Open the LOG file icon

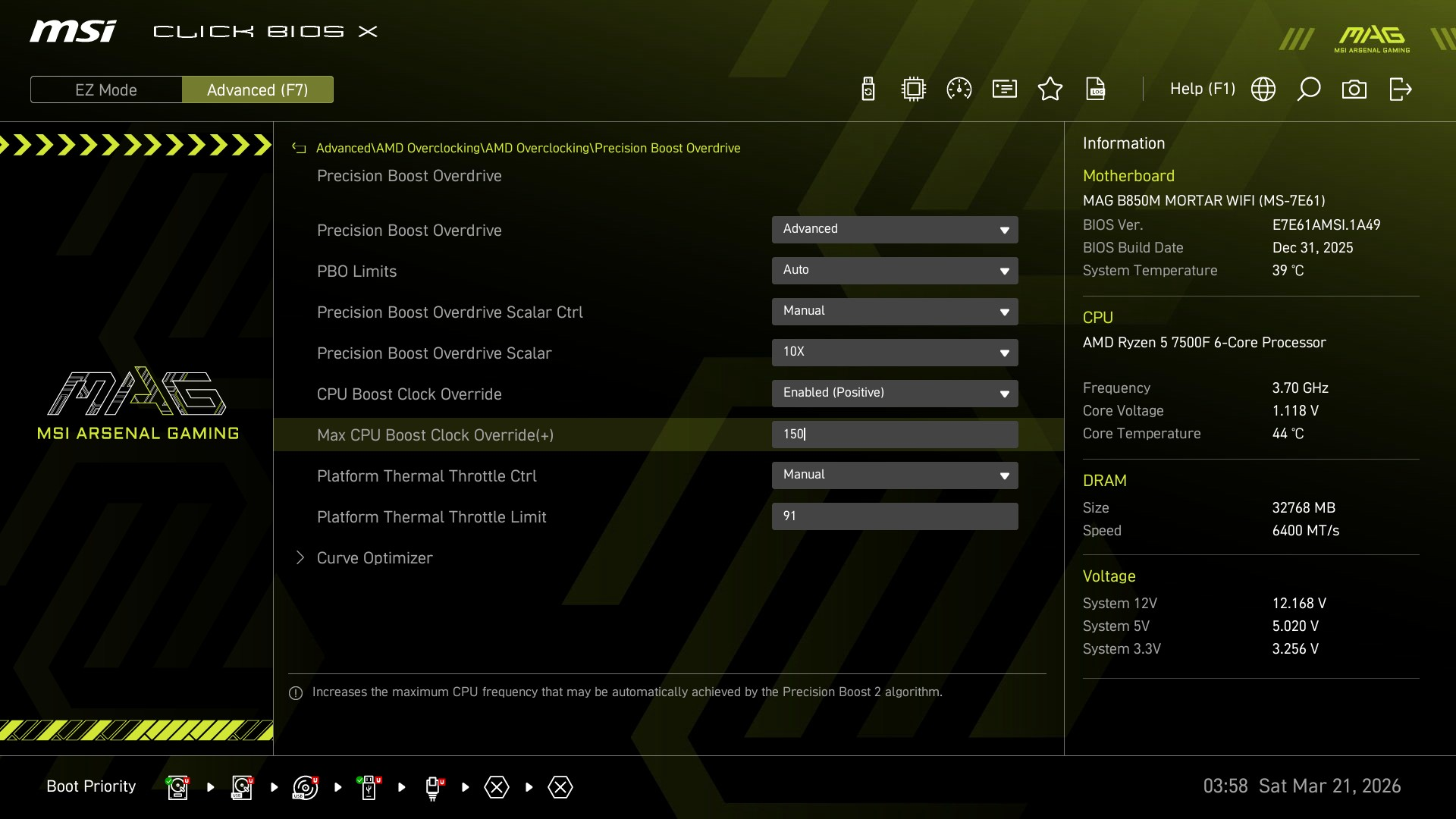[1096, 89]
